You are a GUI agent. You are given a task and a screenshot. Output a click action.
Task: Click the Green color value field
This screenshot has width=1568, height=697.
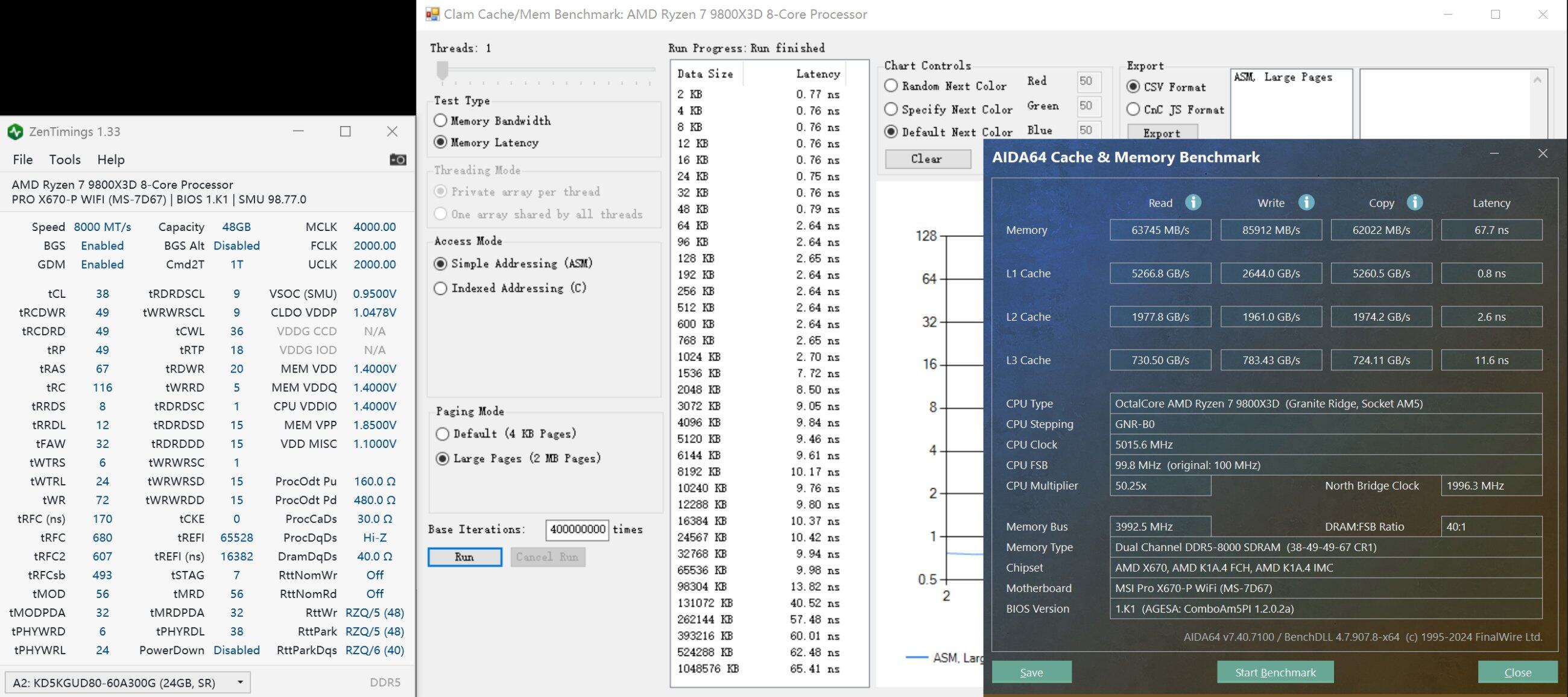1088,106
